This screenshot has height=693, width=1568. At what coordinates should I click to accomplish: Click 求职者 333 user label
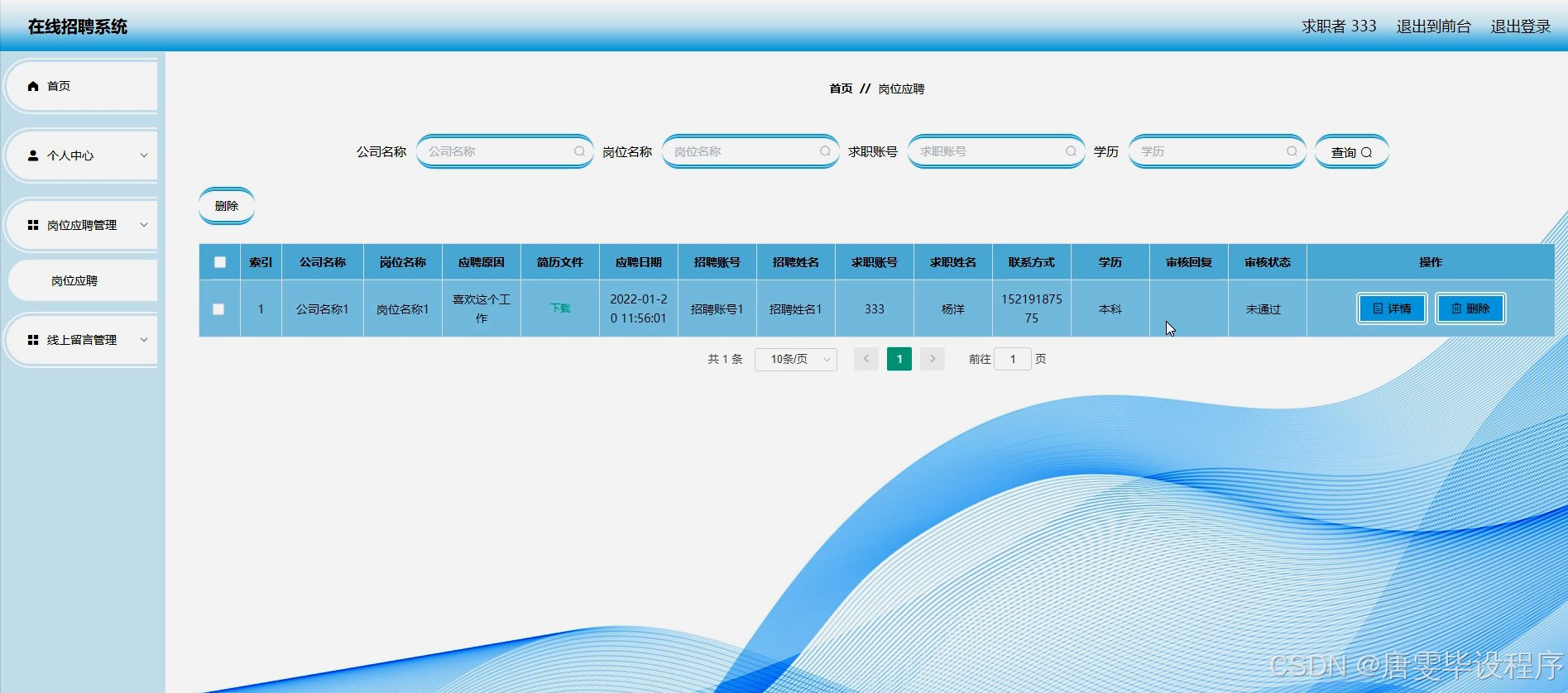click(1339, 26)
